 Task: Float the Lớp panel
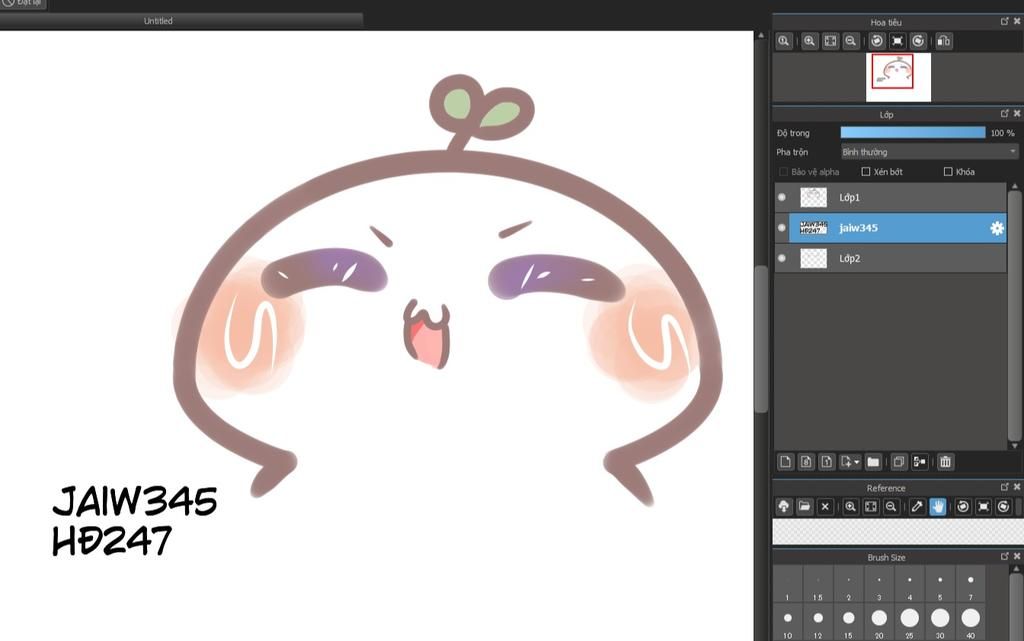tap(1004, 114)
